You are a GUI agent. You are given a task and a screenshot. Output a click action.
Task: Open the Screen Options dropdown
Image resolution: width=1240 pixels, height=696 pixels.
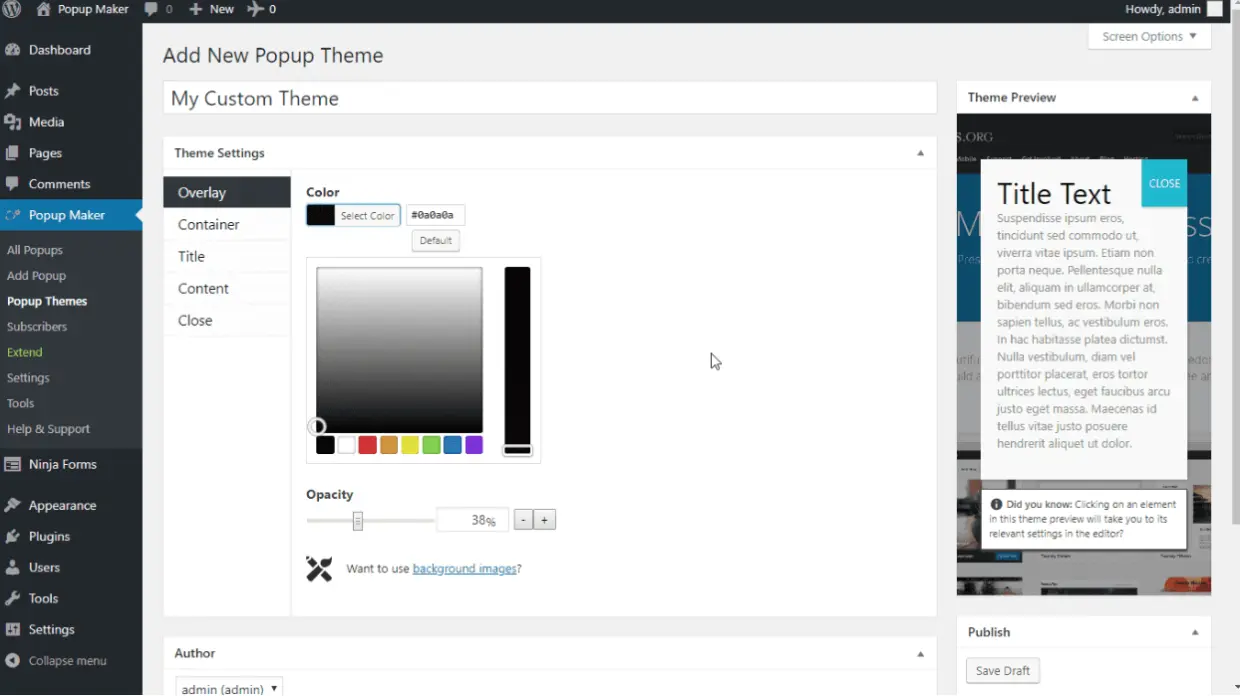(x=1148, y=36)
